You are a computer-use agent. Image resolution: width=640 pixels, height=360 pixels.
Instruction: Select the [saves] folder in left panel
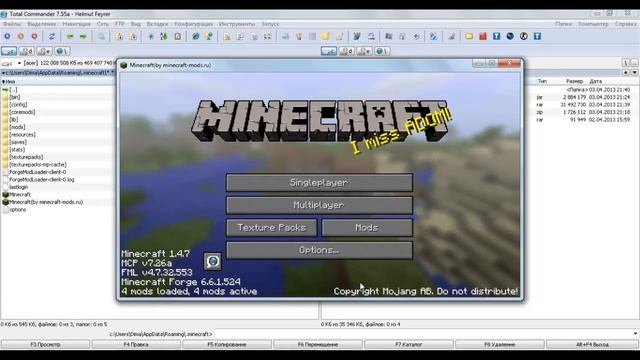18,142
